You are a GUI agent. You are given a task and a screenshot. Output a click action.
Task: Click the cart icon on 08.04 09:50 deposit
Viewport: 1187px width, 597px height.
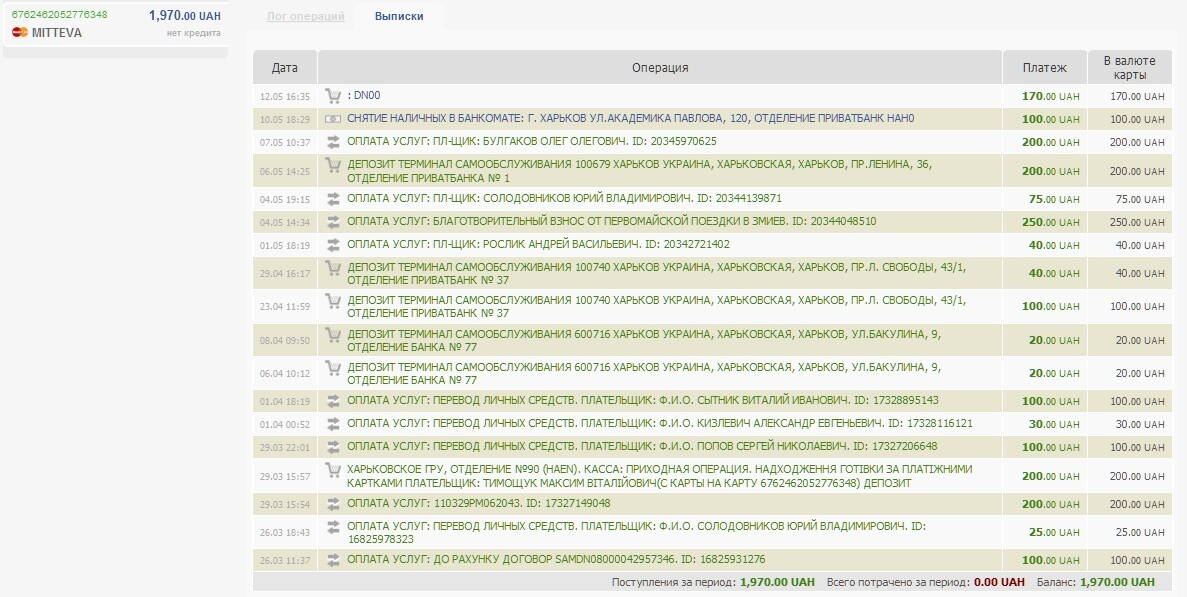[x=333, y=335]
